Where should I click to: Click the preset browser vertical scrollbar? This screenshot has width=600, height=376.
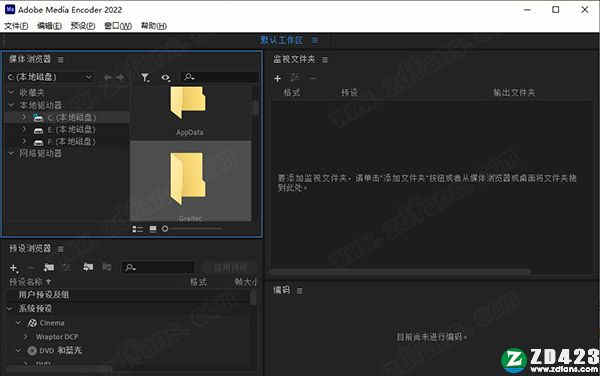click(x=253, y=298)
